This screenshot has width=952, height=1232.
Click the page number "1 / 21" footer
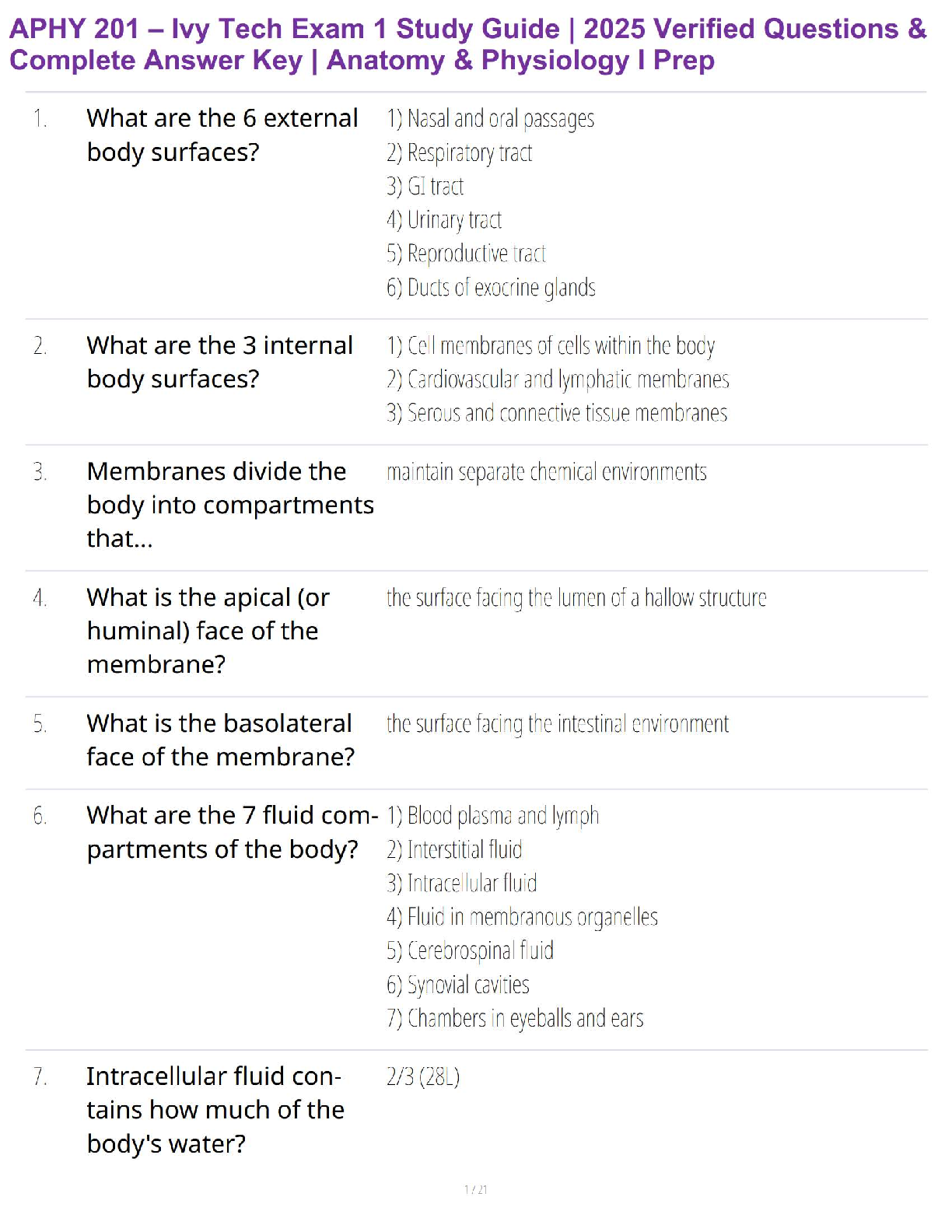pos(475,1189)
